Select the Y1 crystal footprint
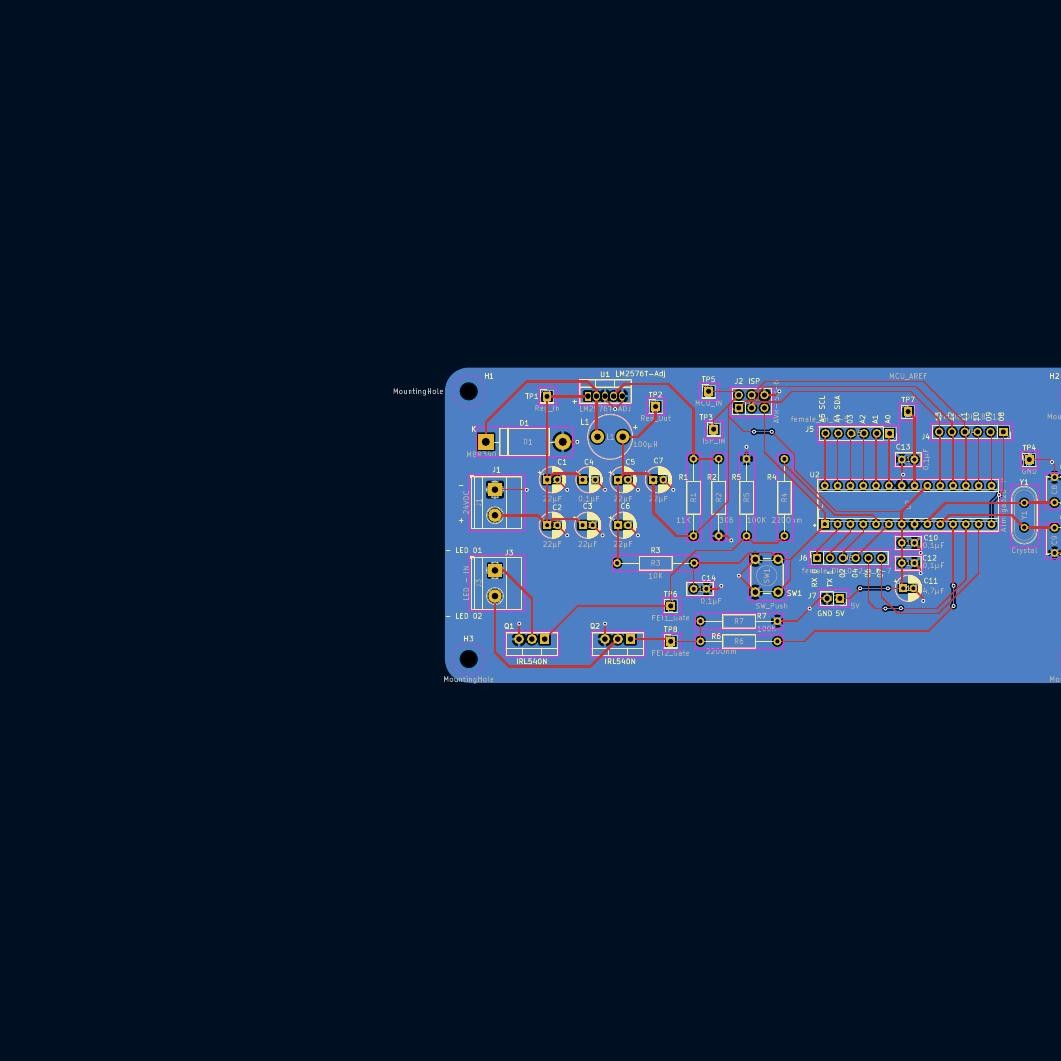The width and height of the screenshot is (1061, 1061). [1024, 515]
